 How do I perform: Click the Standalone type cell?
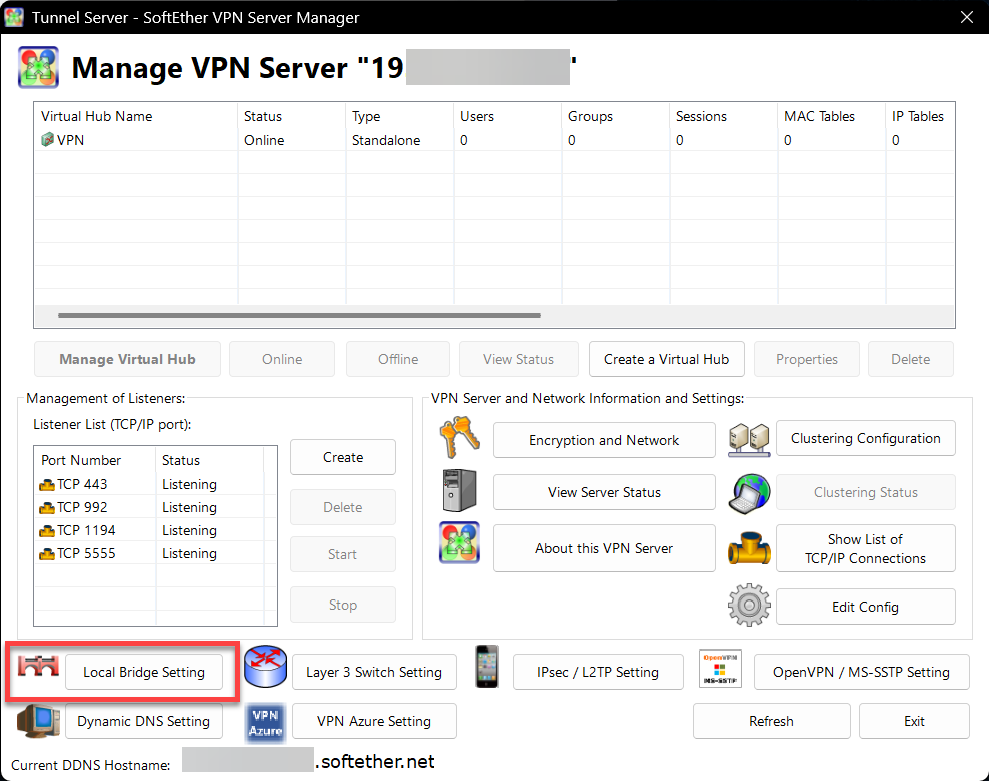coord(386,140)
